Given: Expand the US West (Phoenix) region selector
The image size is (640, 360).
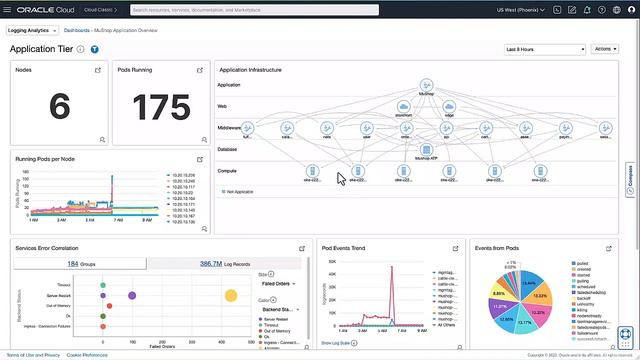Looking at the screenshot, I should pyautogui.click(x=520, y=10).
